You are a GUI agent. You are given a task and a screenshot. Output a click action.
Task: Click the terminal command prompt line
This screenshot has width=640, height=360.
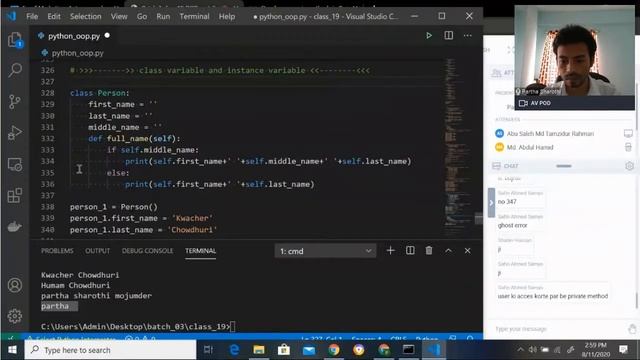coord(138,327)
